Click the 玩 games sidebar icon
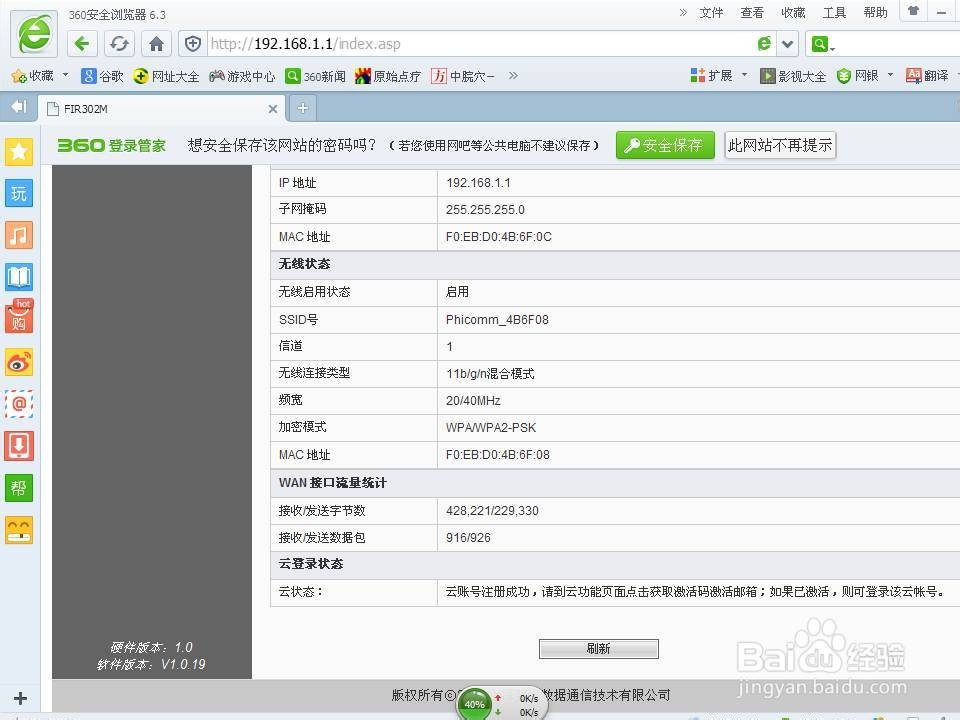The height and width of the screenshot is (720, 960). (x=19, y=193)
